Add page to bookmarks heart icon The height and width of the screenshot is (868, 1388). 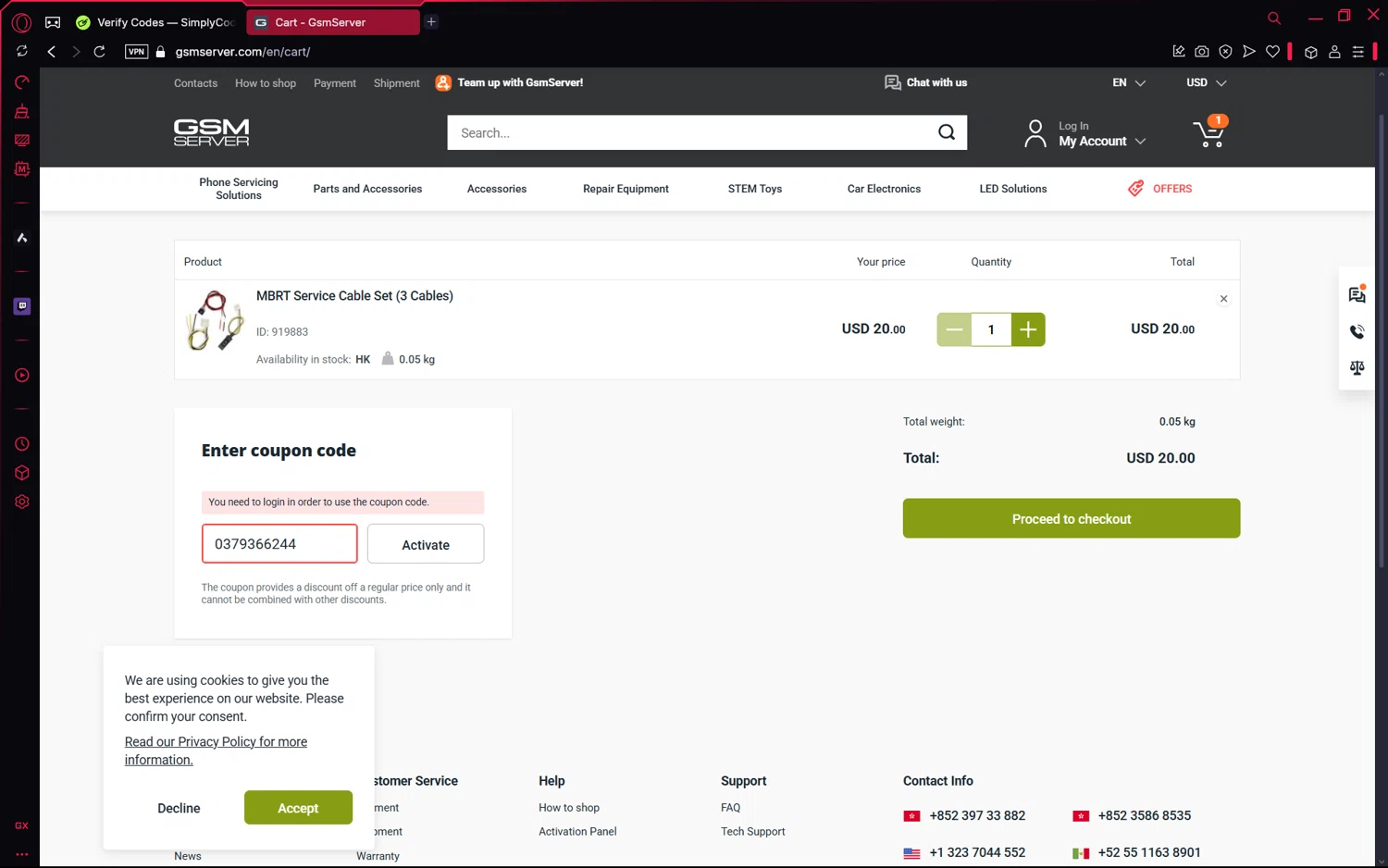[x=1272, y=52]
